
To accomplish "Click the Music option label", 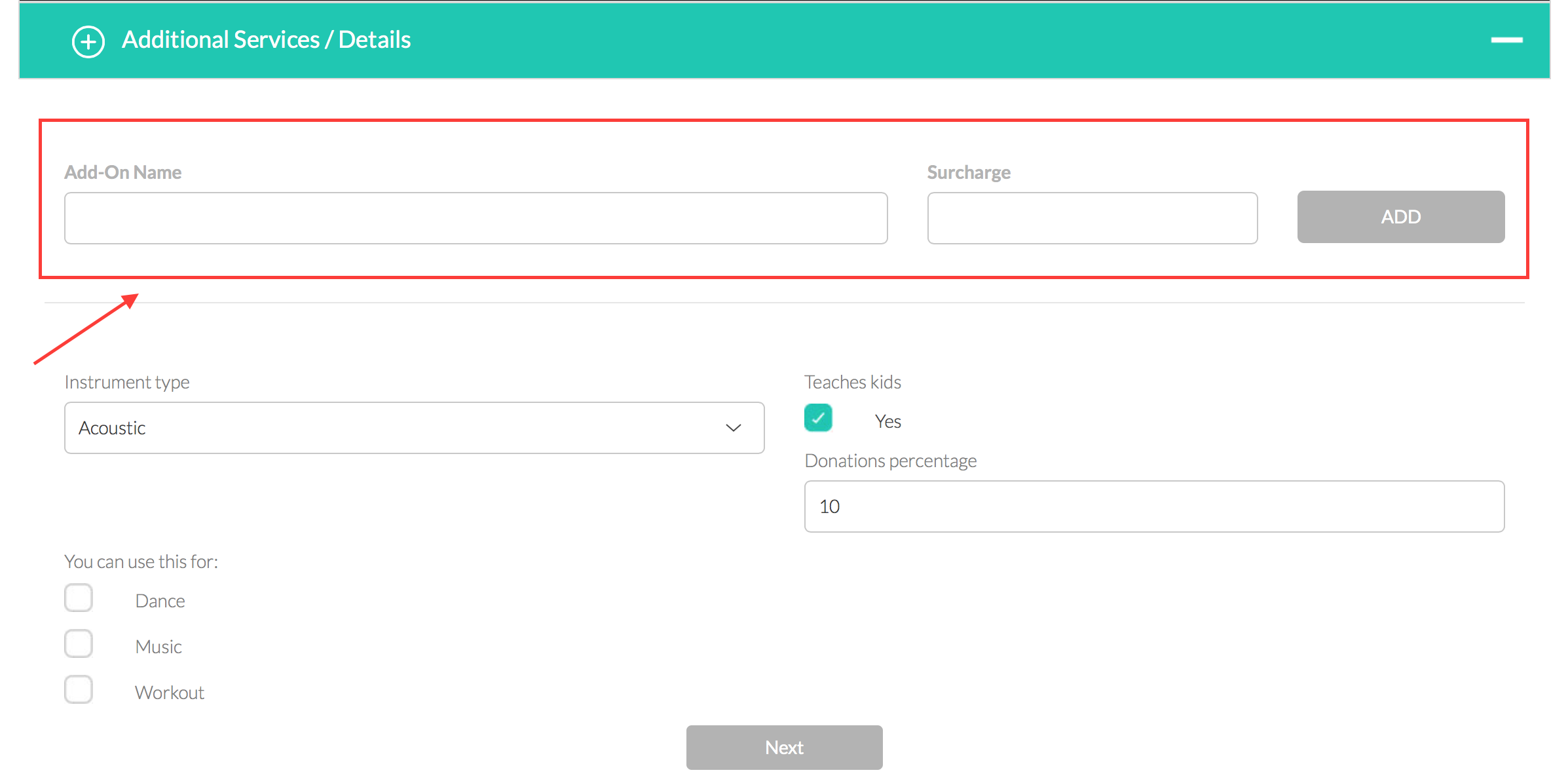I will tap(159, 647).
